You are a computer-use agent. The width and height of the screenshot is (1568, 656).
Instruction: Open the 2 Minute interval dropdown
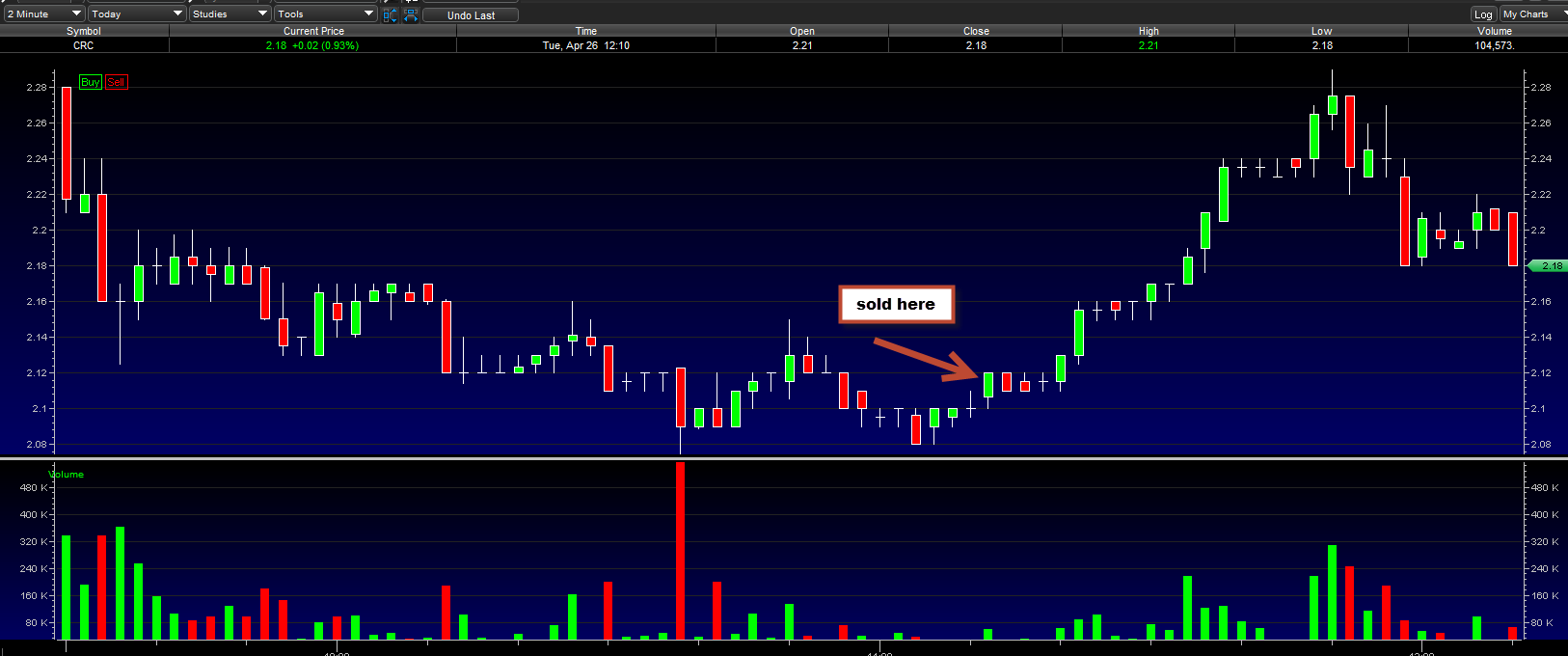point(44,14)
